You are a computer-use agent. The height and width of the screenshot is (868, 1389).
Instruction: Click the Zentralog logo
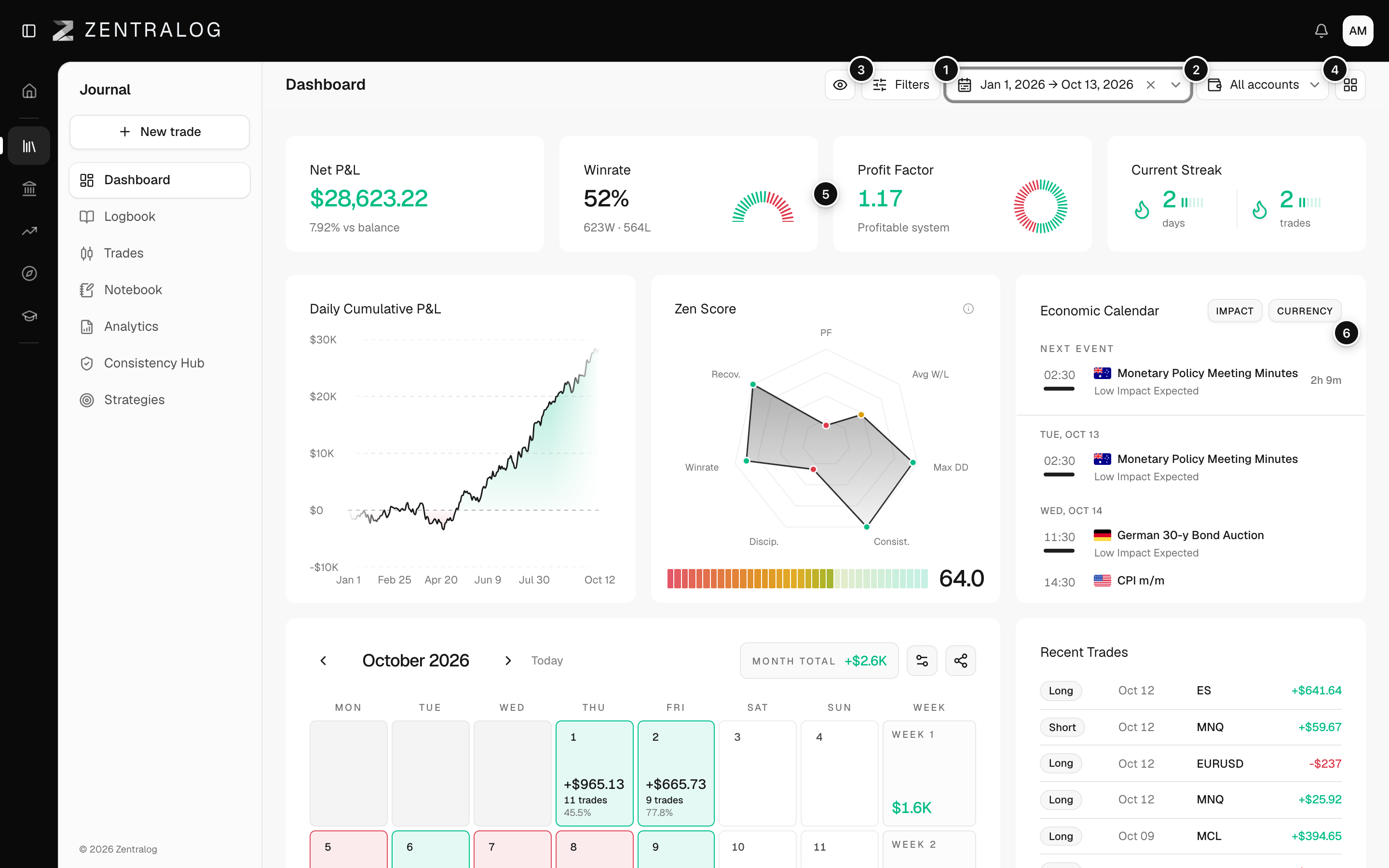pyautogui.click(x=136, y=30)
